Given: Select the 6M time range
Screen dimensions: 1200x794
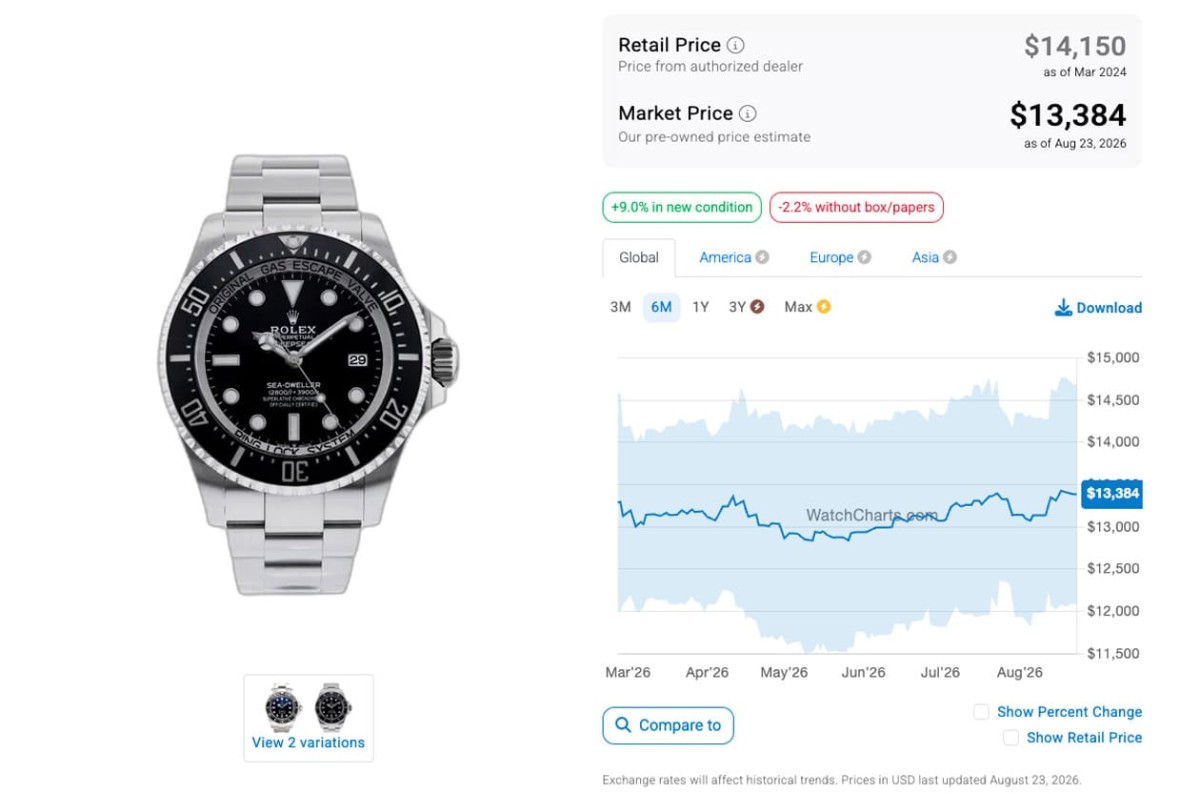Looking at the screenshot, I should (x=661, y=307).
